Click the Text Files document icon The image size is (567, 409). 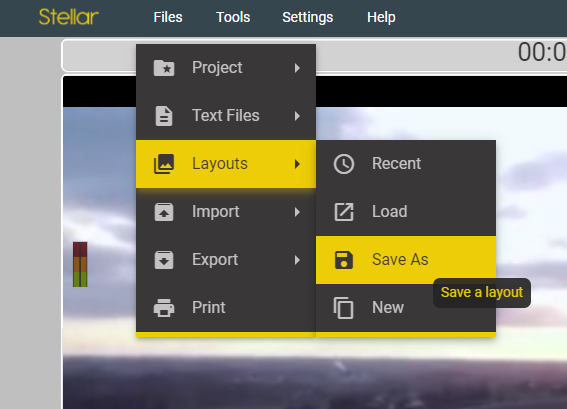[164, 116]
